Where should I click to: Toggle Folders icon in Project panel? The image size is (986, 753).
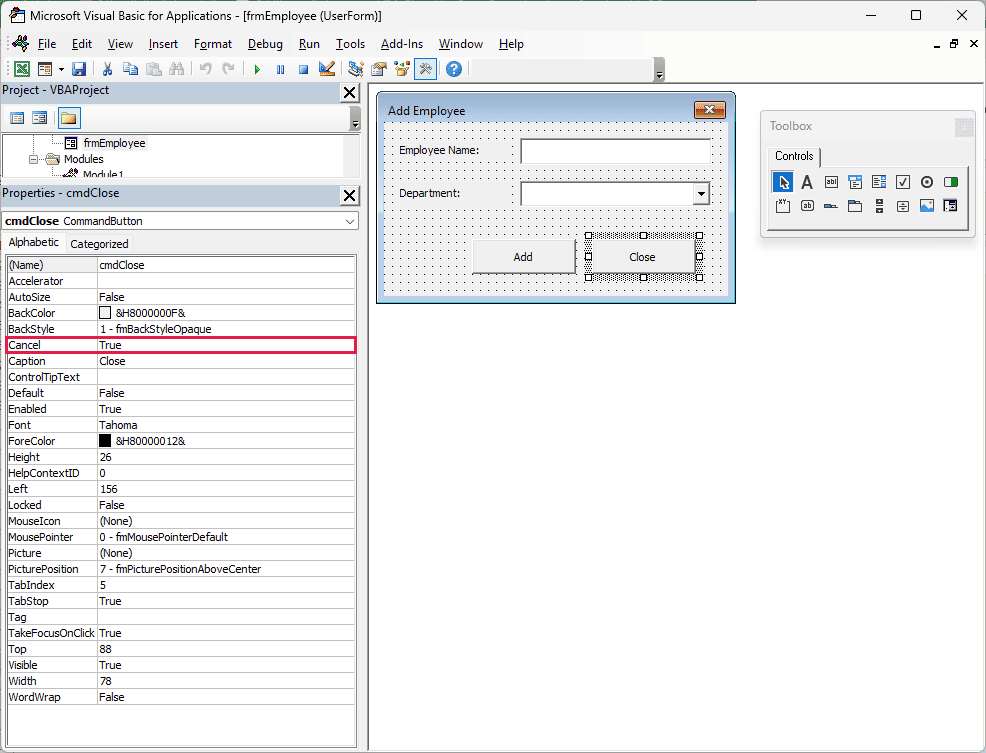coord(69,118)
